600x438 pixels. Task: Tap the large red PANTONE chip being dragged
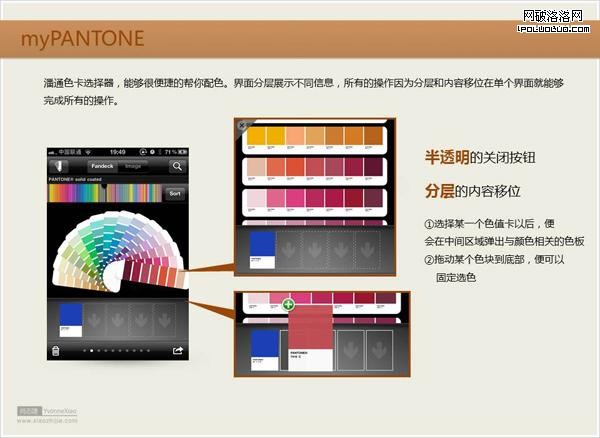pyautogui.click(x=310, y=337)
